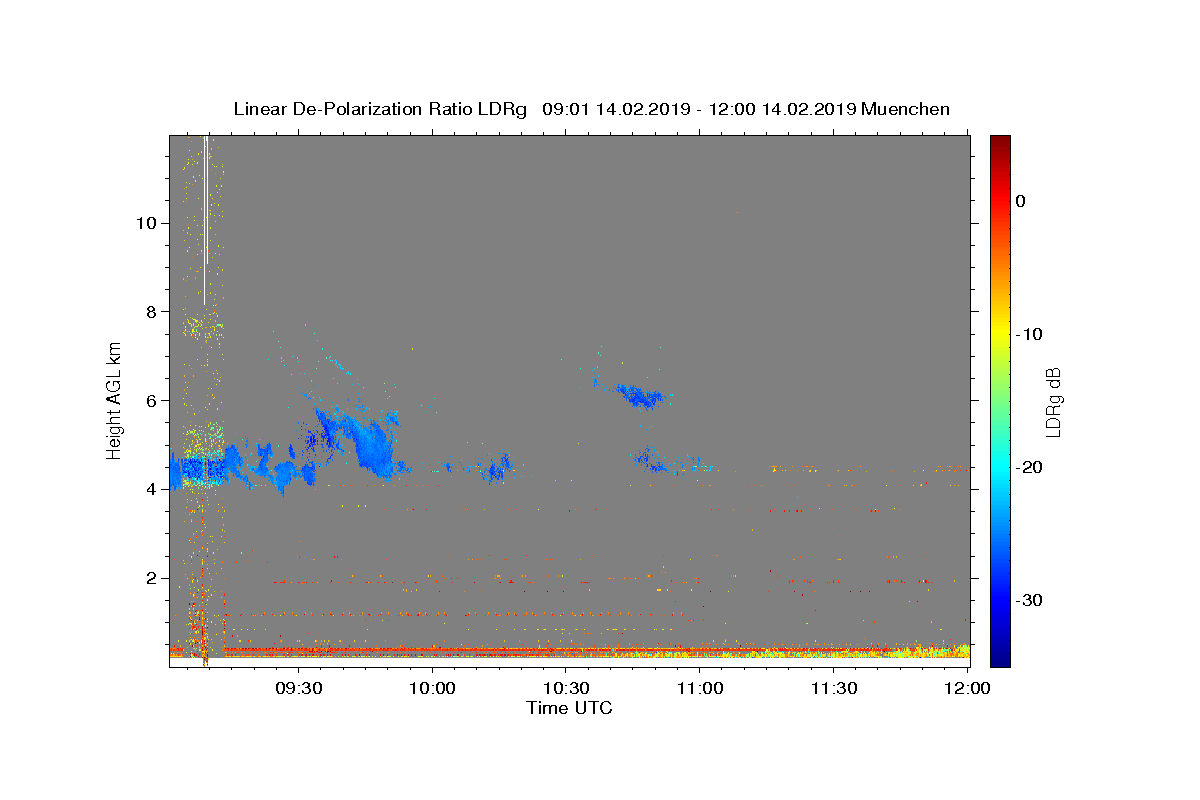Image resolution: width=1200 pixels, height=800 pixels.
Task: Click the colorbar value -30
Action: 1030,600
